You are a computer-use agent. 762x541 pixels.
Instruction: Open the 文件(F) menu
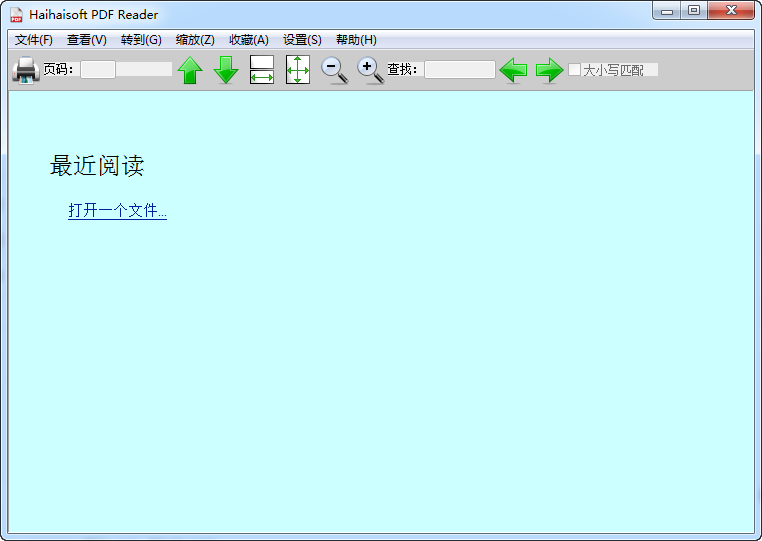tap(34, 40)
